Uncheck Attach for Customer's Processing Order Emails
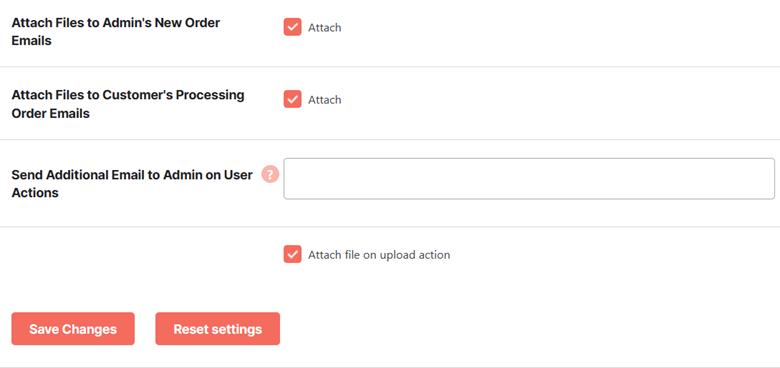The width and height of the screenshot is (780, 368). 292,99
